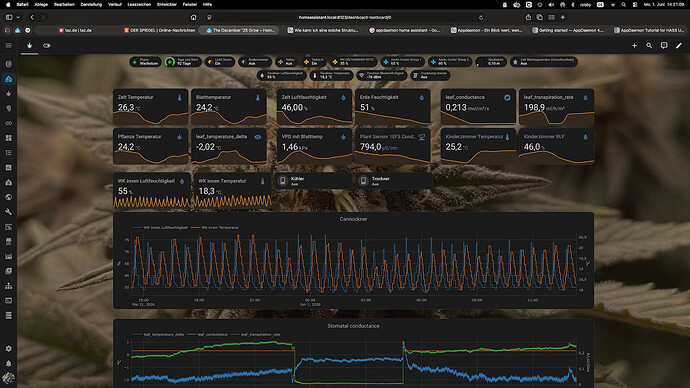Open the settings gear in the sidebar
This screenshot has width=690, height=388.
click(8, 348)
